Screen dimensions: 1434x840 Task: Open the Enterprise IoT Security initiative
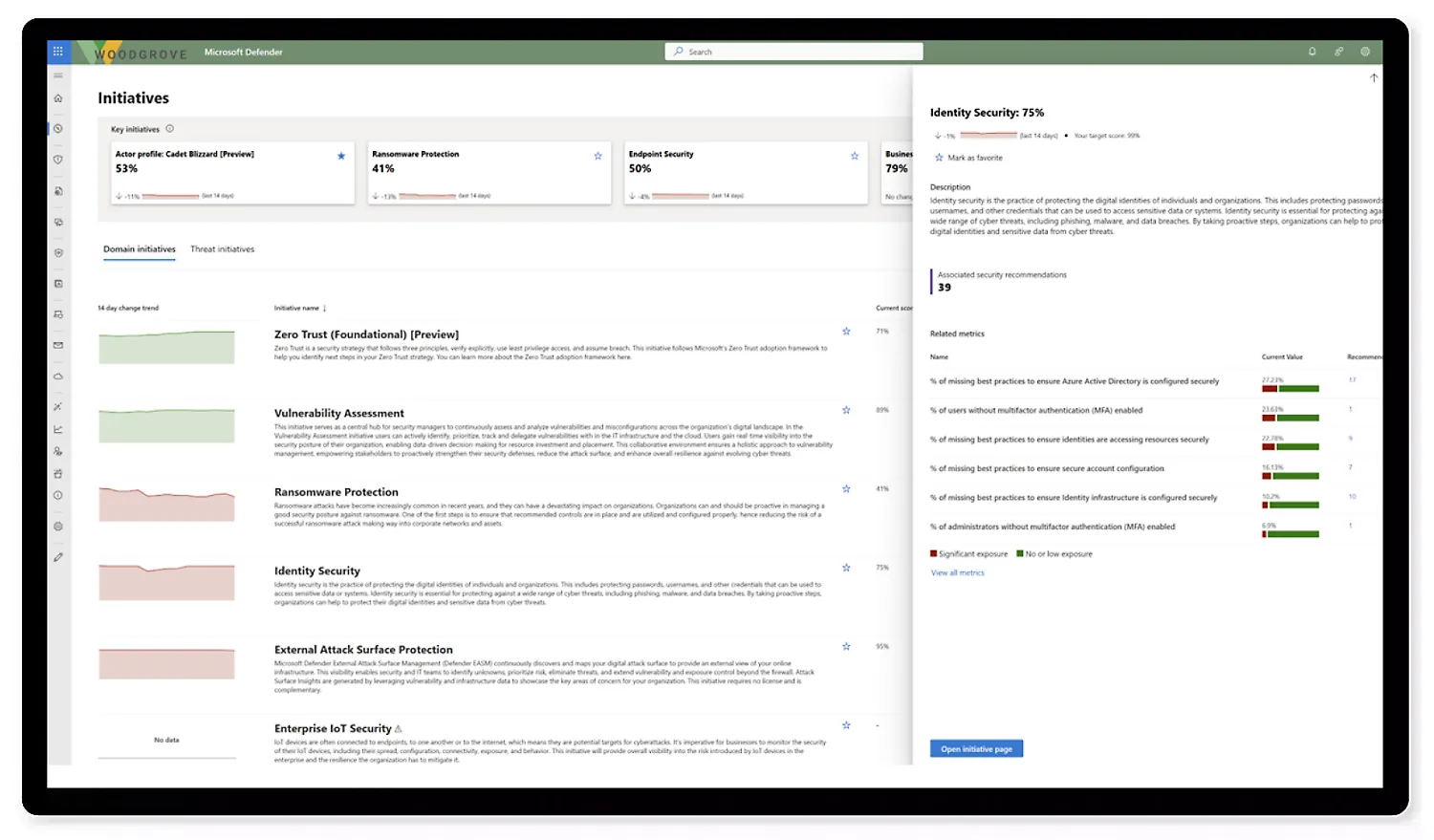coord(333,728)
